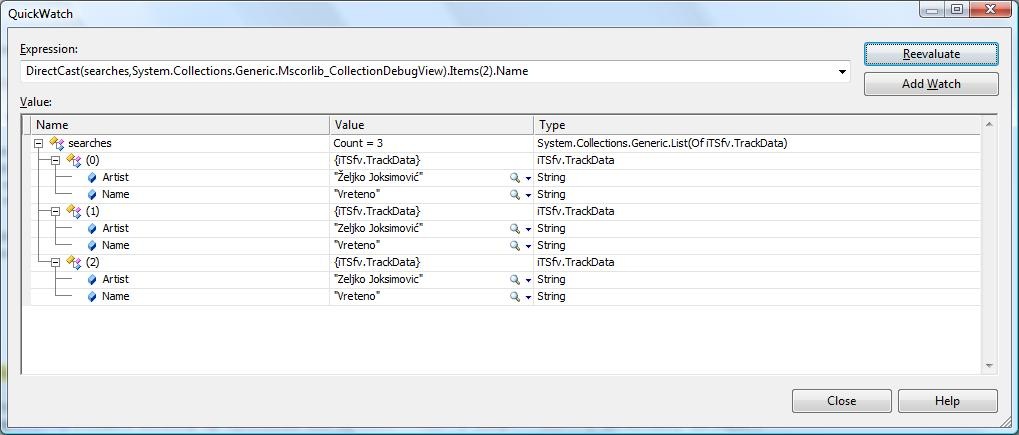Select the searches row label
The height and width of the screenshot is (435, 1019).
(90, 144)
